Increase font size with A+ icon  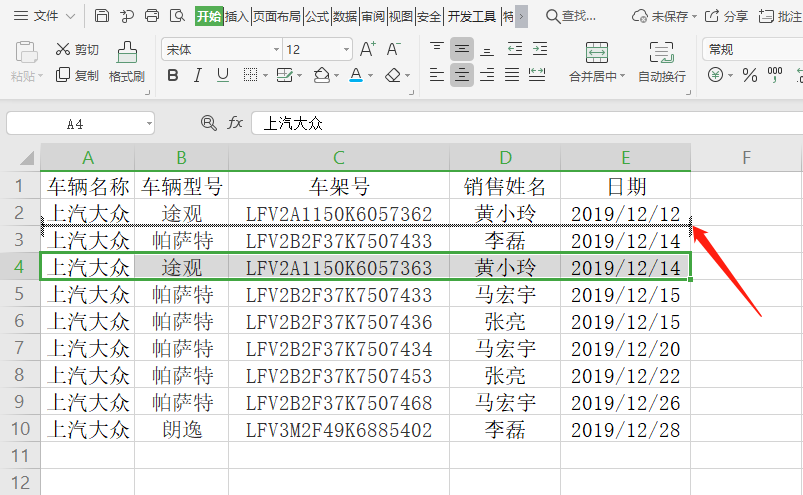tap(368, 49)
